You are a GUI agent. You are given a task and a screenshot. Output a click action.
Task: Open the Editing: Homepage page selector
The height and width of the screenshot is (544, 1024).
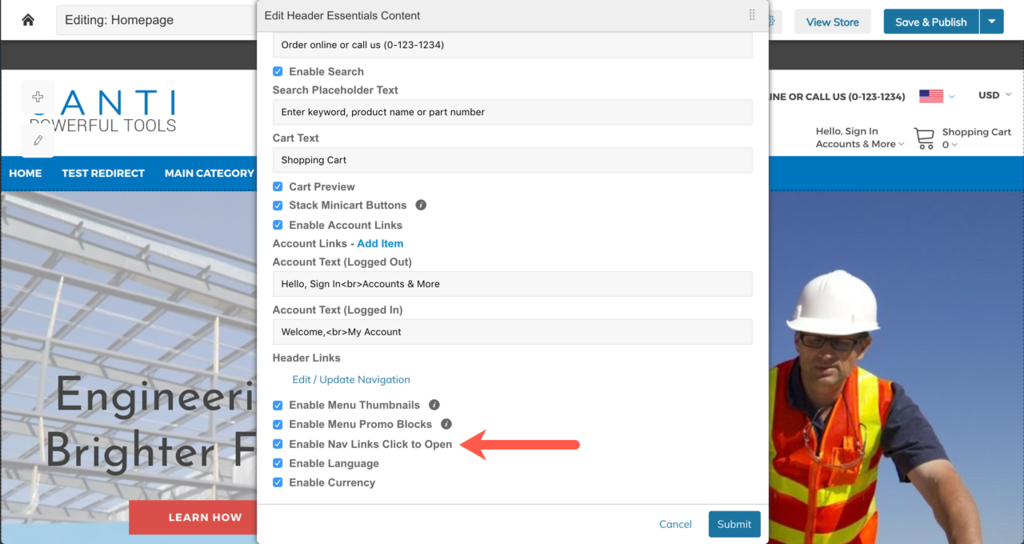(x=157, y=20)
